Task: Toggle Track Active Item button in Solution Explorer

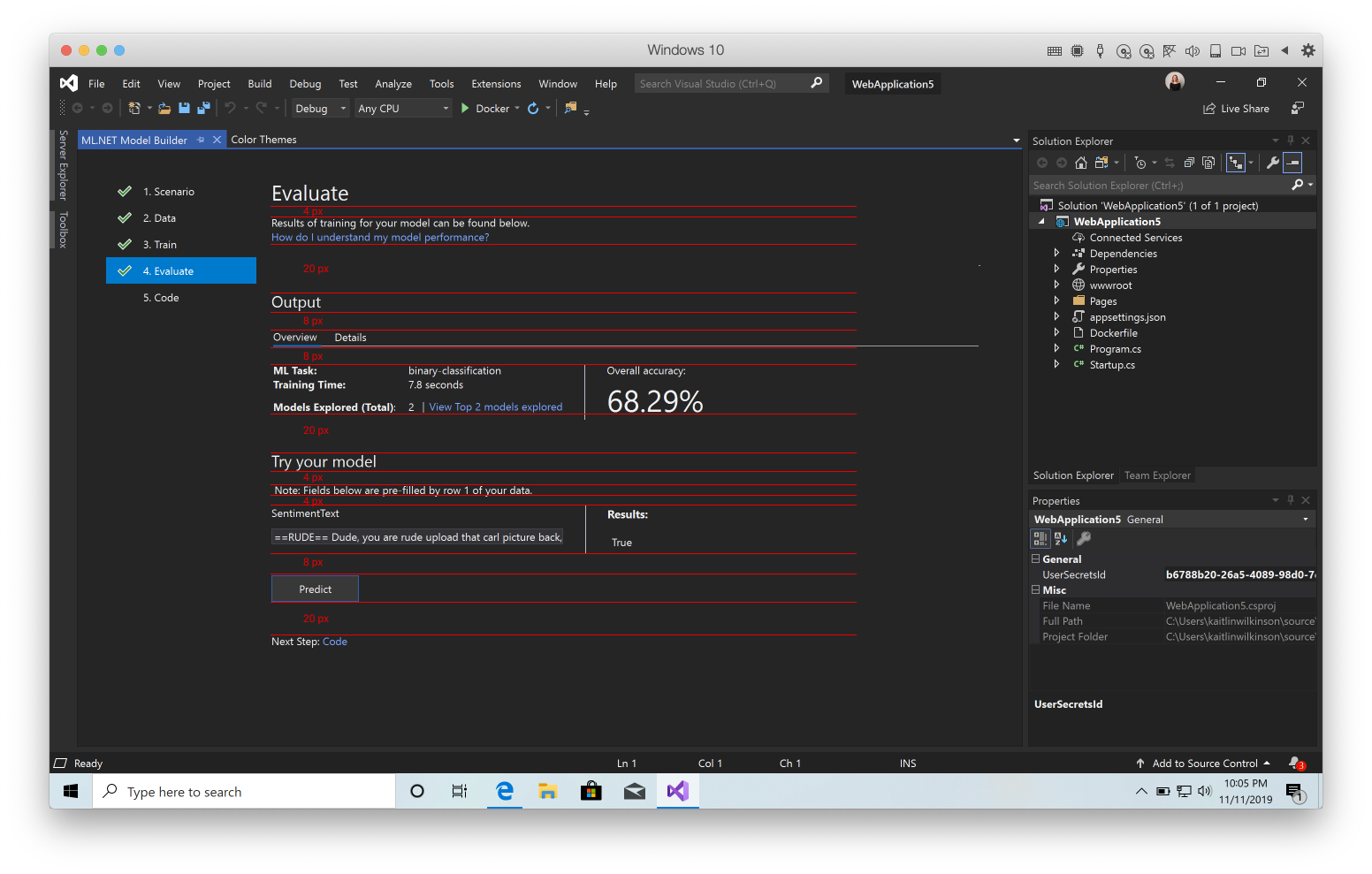Action: coord(1236,163)
